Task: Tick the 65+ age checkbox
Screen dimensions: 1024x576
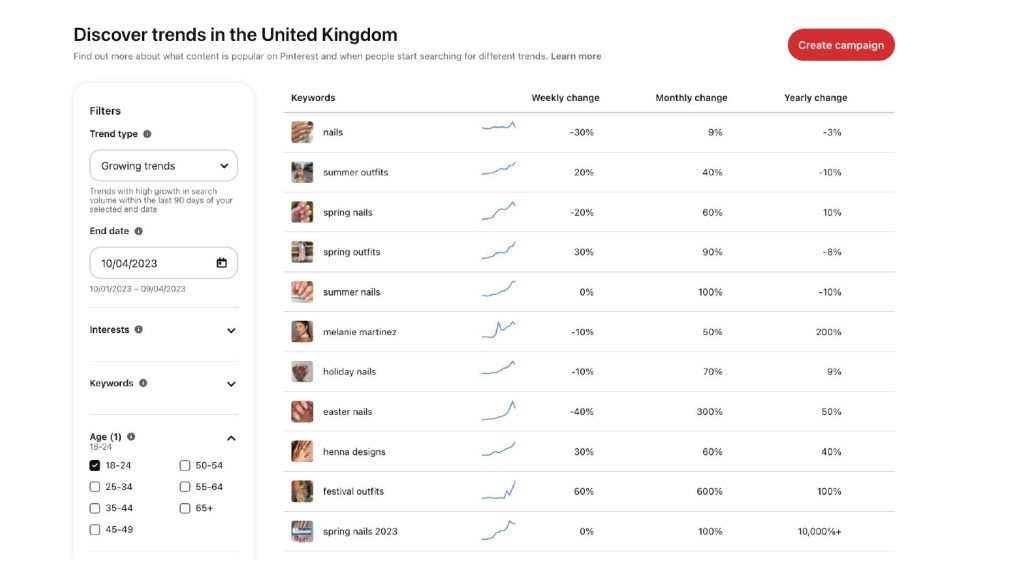Action: [185, 508]
